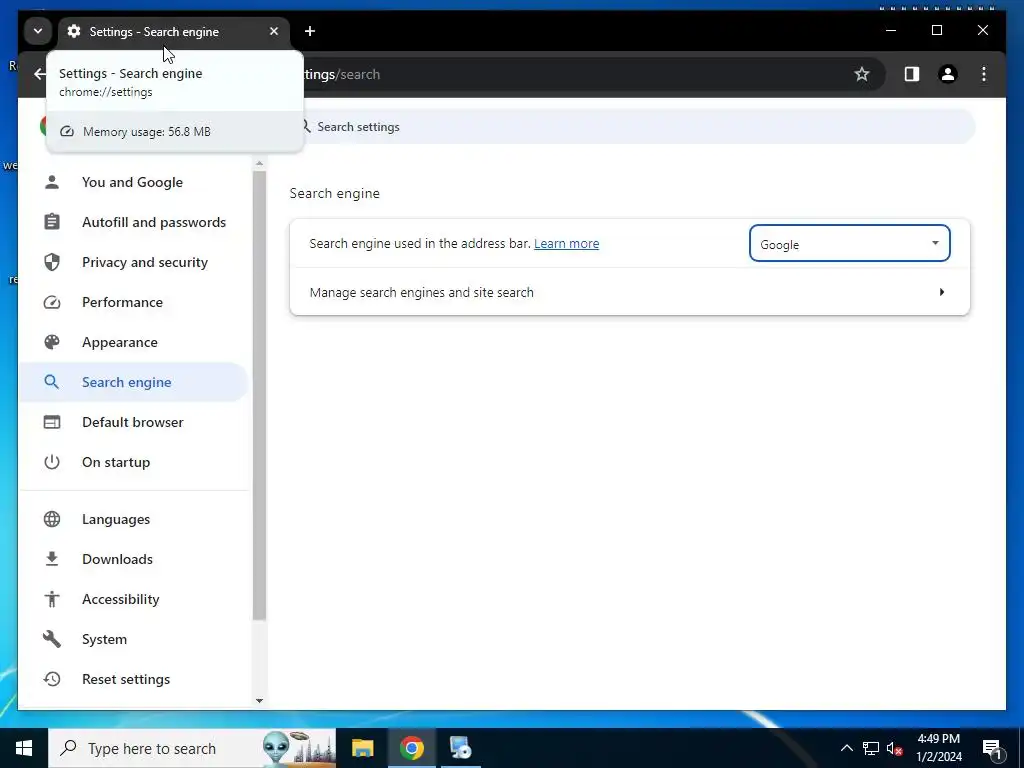
Task: Click the Default browser window icon
Action: pyautogui.click(x=52, y=422)
